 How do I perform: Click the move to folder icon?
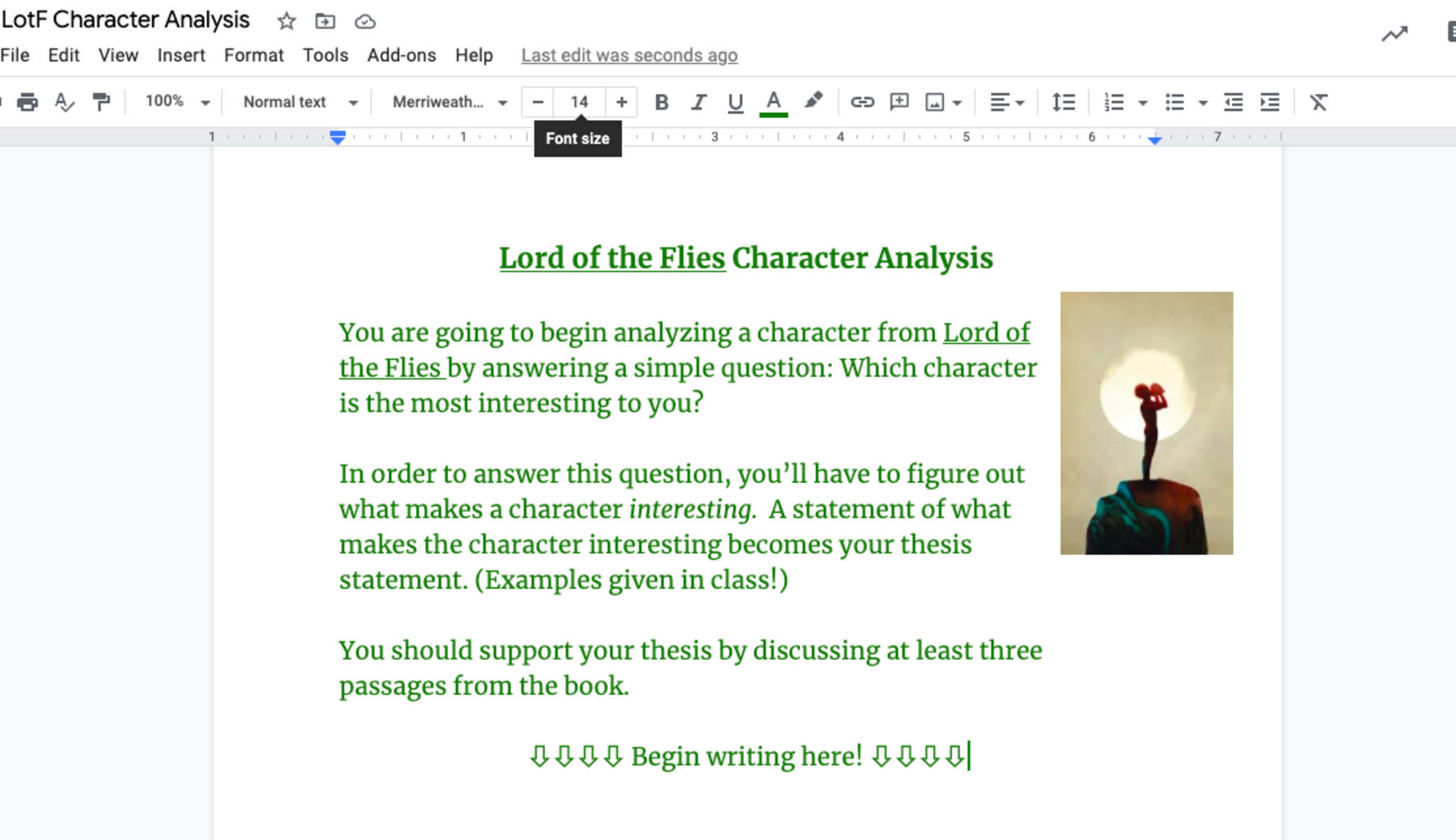[x=325, y=21]
